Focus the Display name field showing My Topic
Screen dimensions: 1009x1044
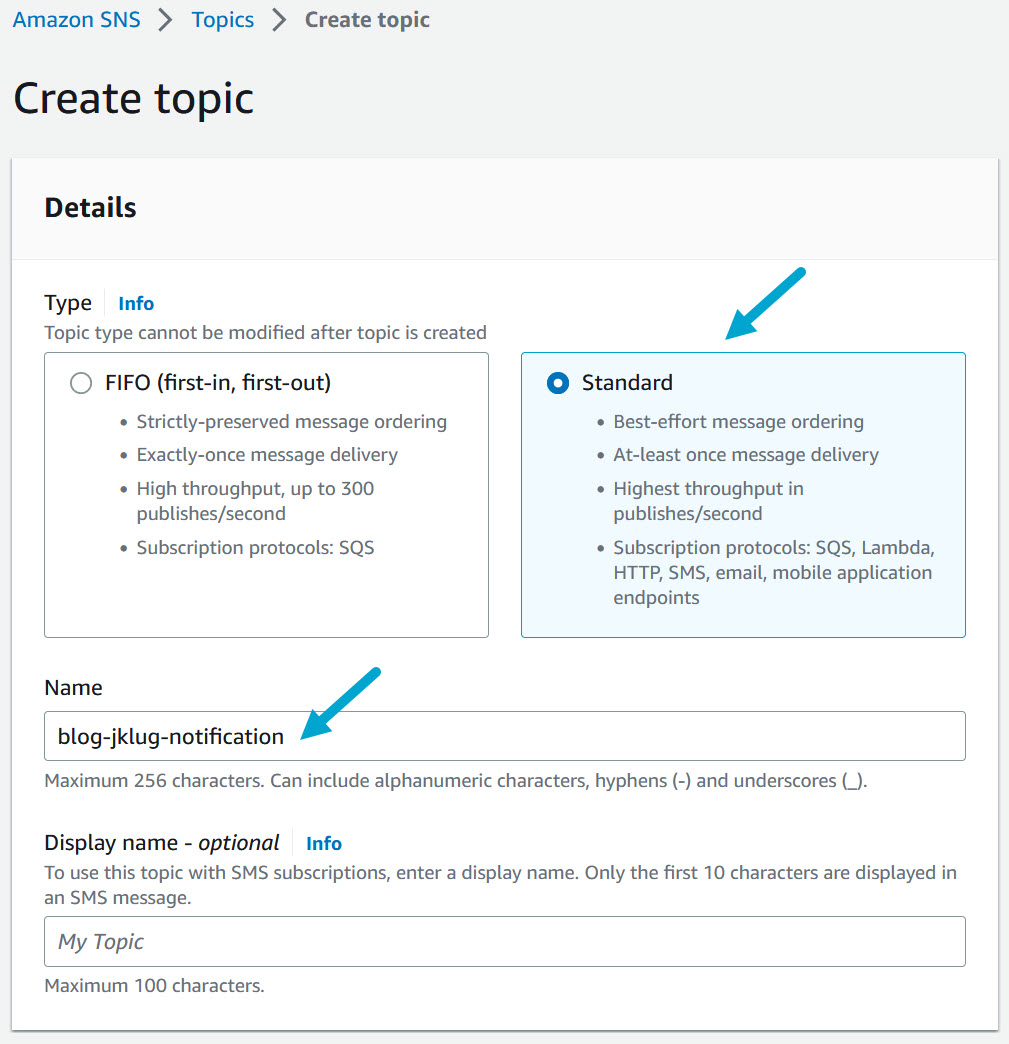pyautogui.click(x=504, y=941)
